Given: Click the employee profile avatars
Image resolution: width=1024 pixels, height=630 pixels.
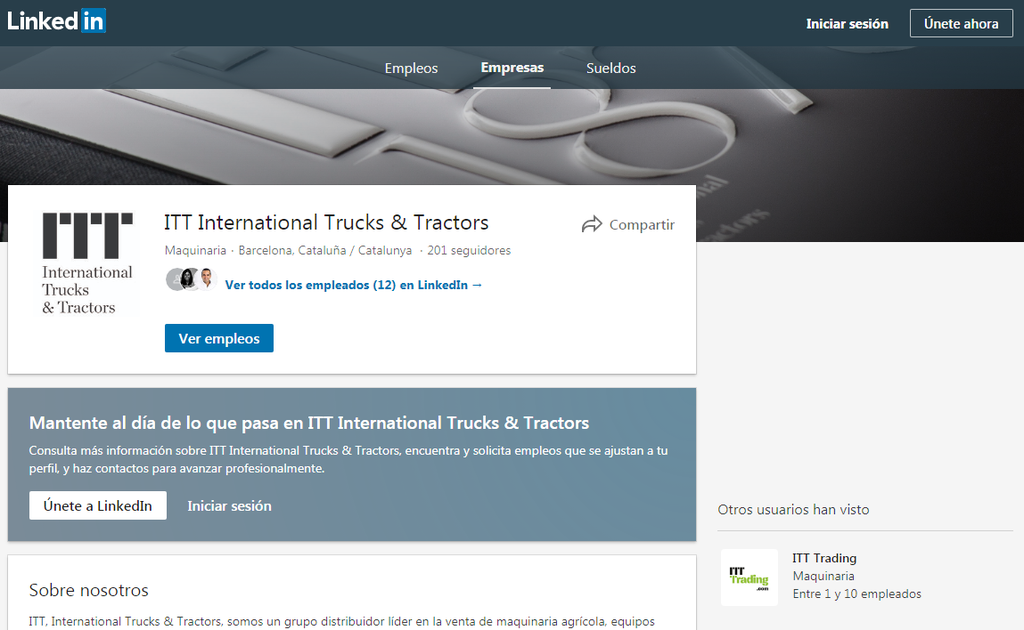Looking at the screenshot, I should [191, 279].
